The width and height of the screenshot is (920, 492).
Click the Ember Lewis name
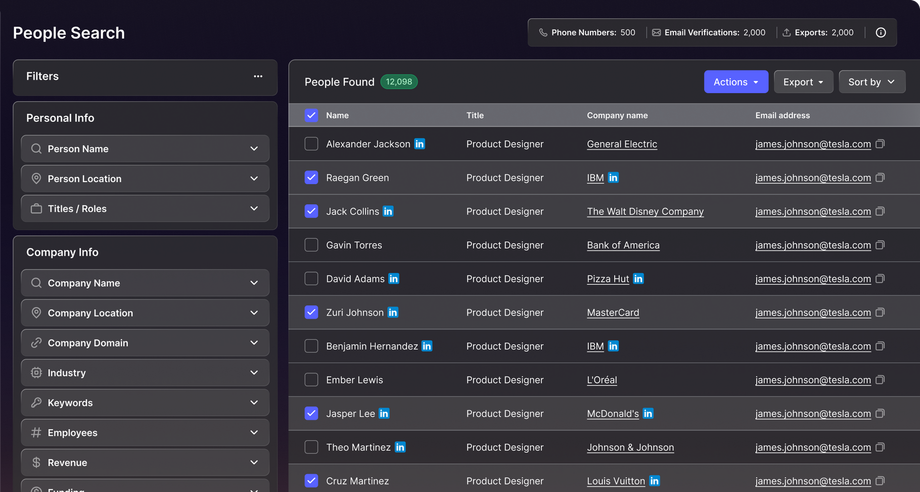tap(354, 380)
